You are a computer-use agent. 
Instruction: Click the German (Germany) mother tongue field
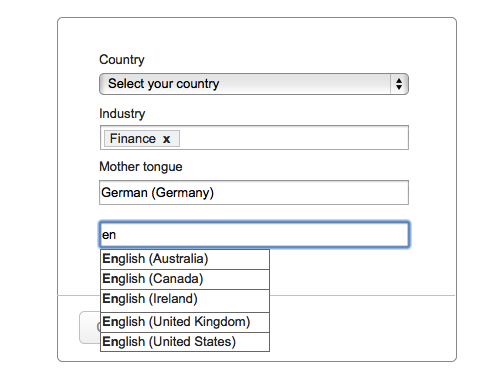(254, 192)
